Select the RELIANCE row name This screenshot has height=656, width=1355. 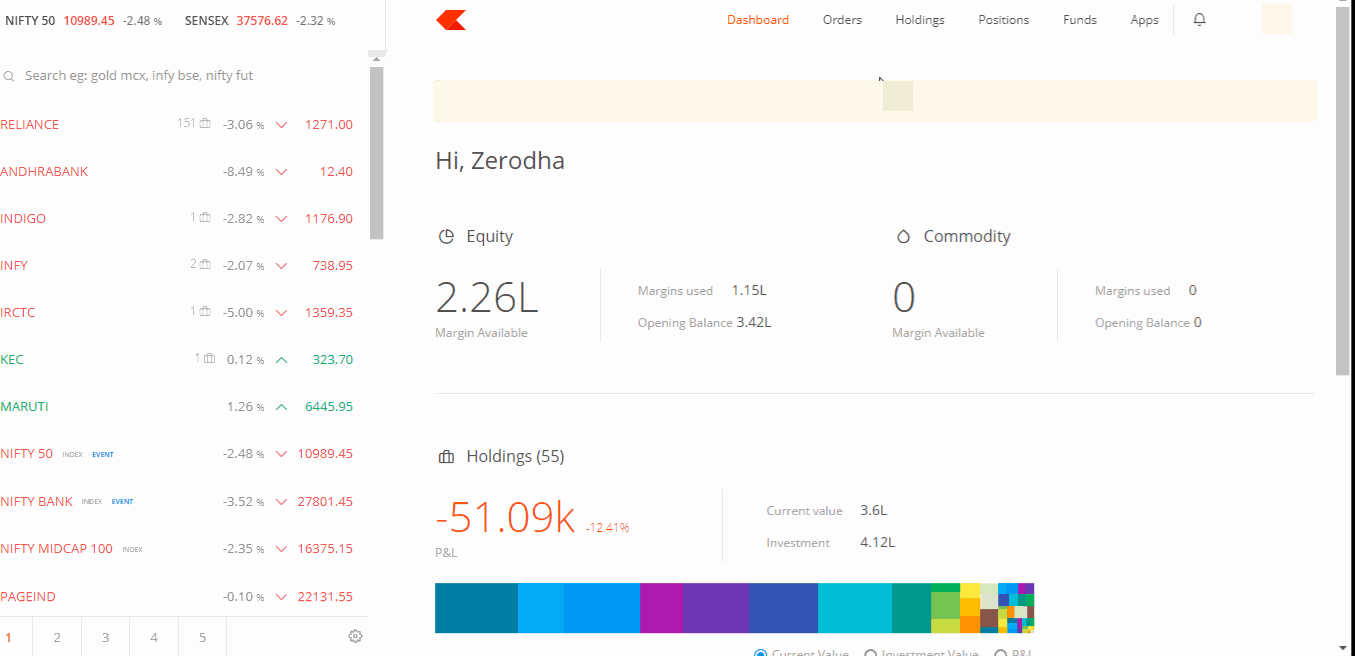click(30, 125)
